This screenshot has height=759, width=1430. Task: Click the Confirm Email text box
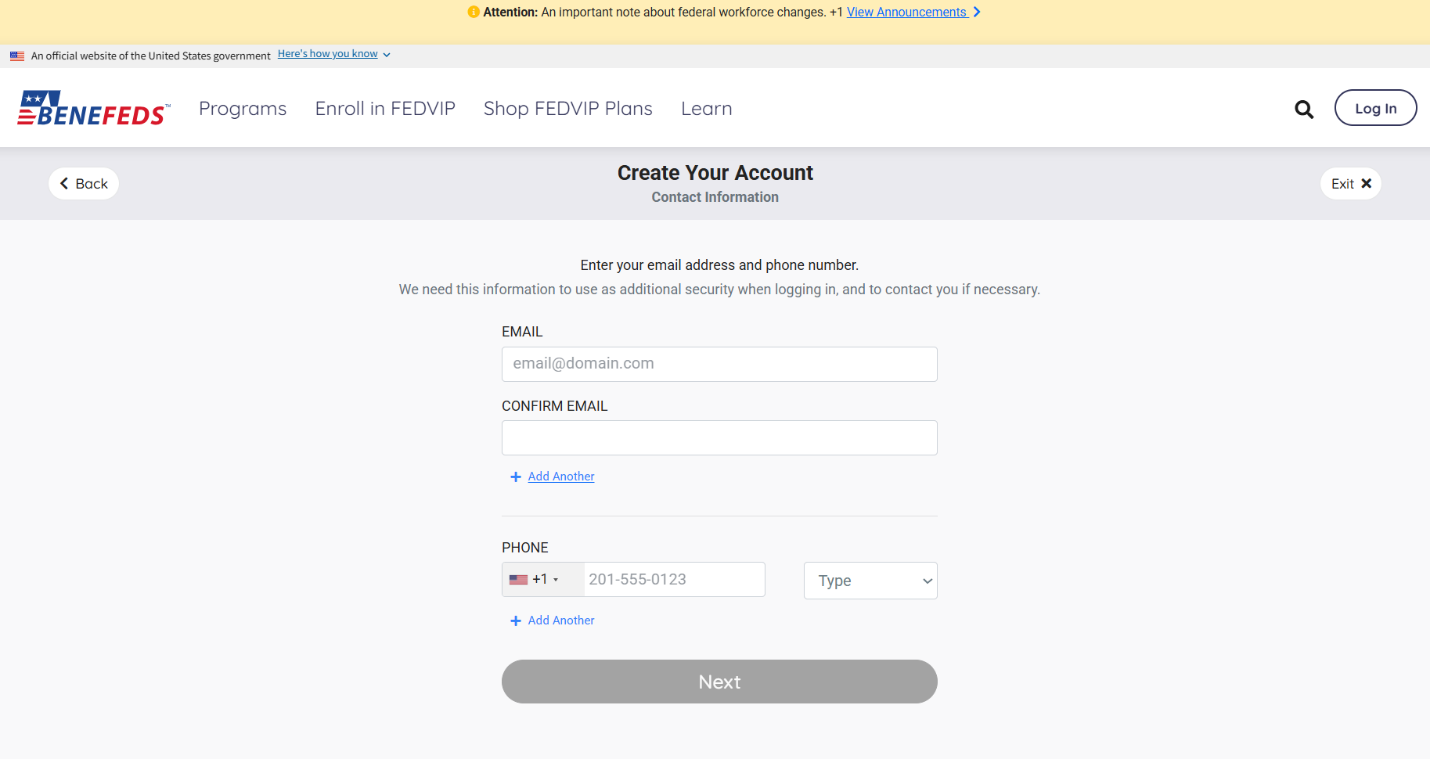point(719,438)
